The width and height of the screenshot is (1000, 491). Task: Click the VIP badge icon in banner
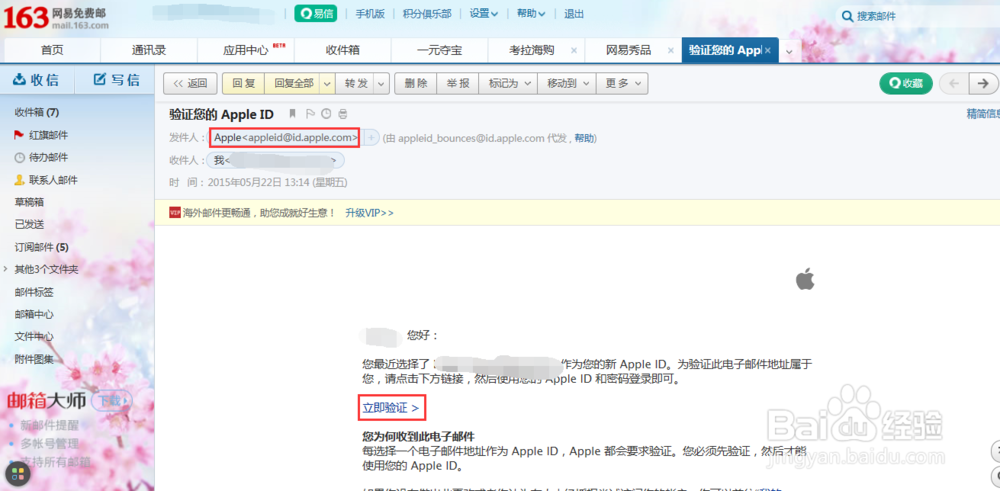(x=175, y=212)
